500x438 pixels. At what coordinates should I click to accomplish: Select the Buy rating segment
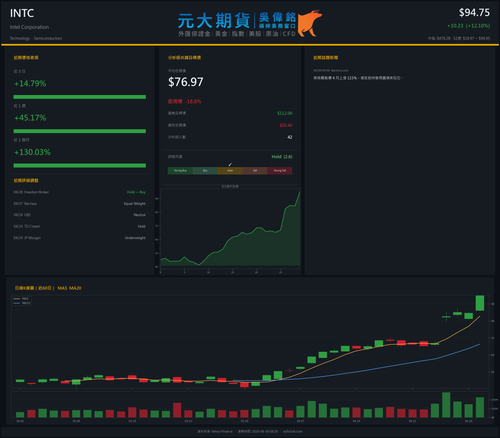tap(205, 171)
